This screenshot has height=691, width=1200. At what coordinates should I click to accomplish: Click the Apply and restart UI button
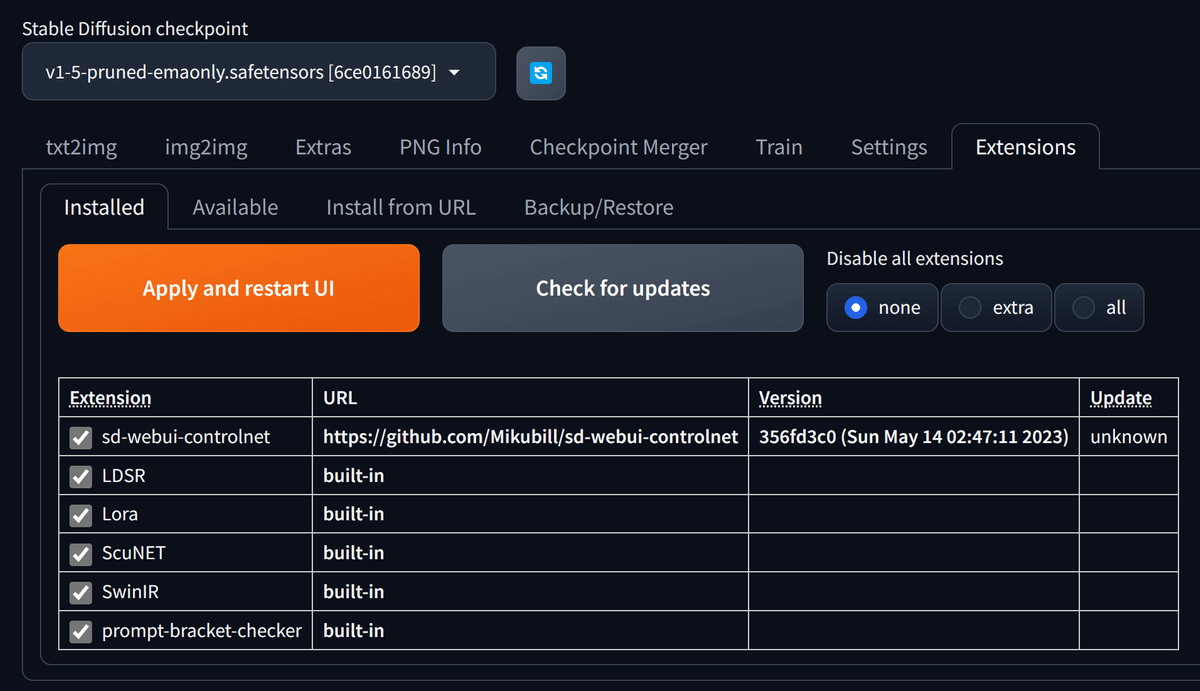point(239,288)
